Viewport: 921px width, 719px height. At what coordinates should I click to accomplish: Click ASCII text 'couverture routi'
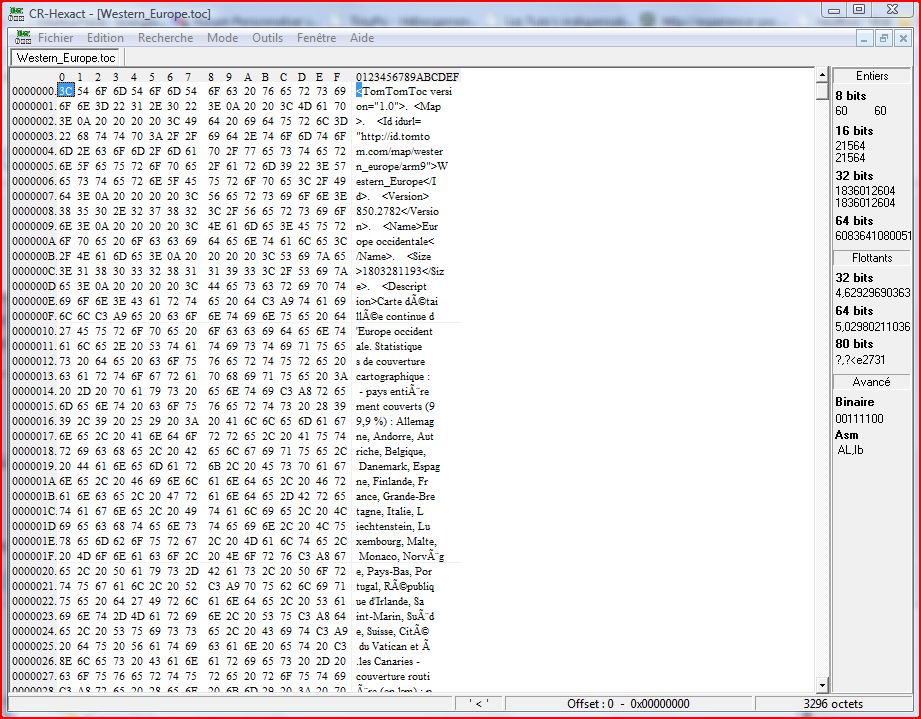tap(393, 676)
